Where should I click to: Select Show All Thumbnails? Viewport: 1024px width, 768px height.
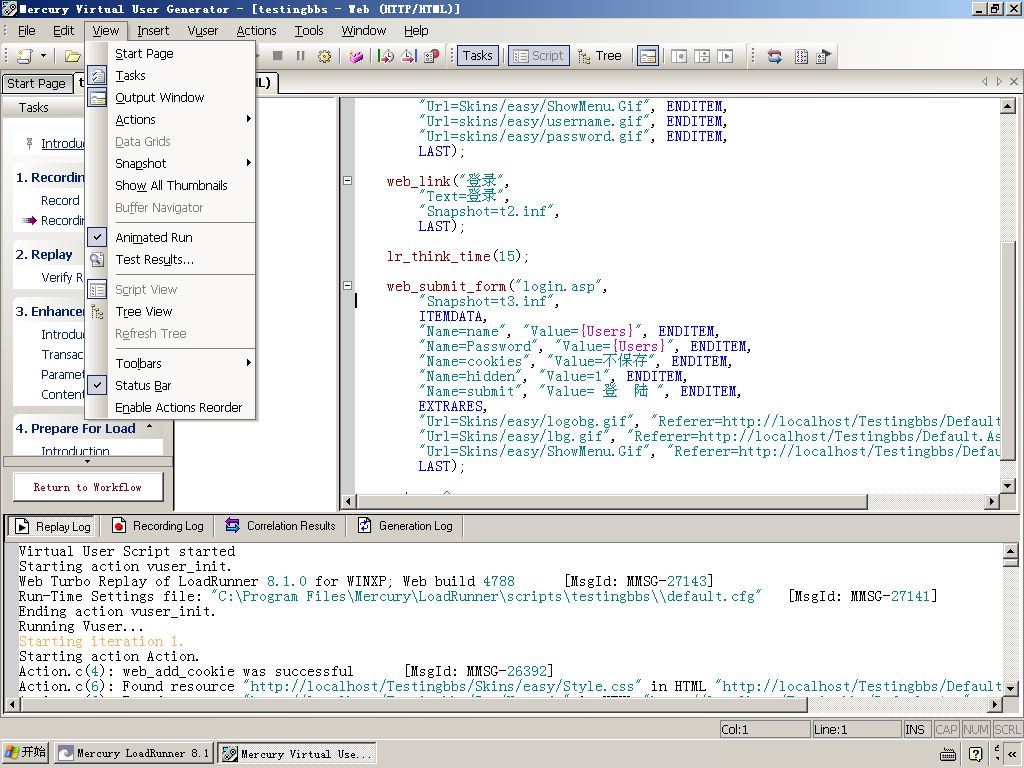[x=170, y=185]
